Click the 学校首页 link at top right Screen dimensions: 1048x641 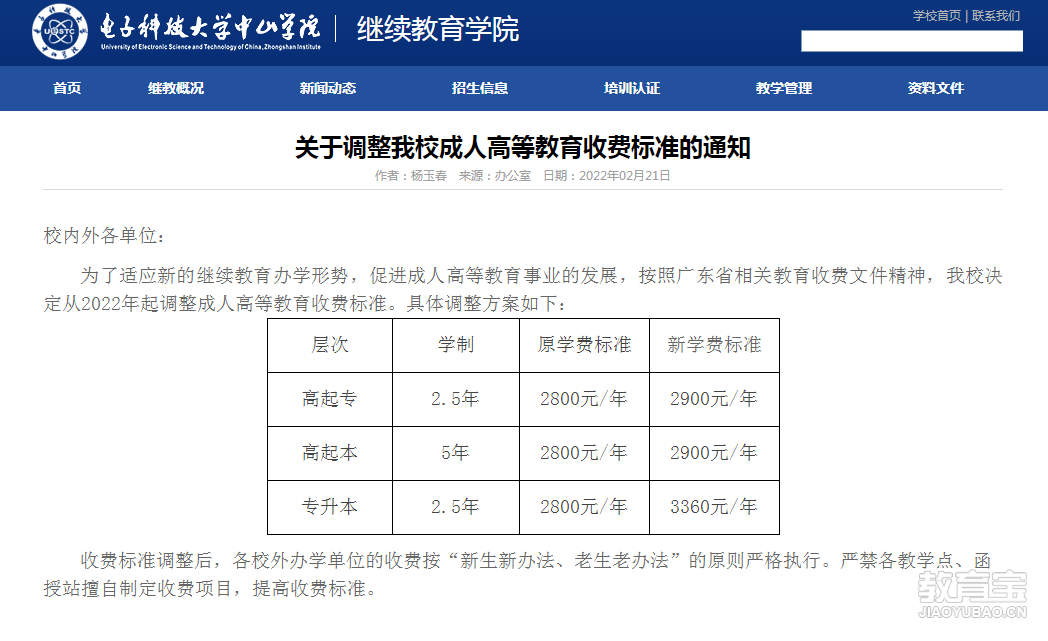click(937, 15)
